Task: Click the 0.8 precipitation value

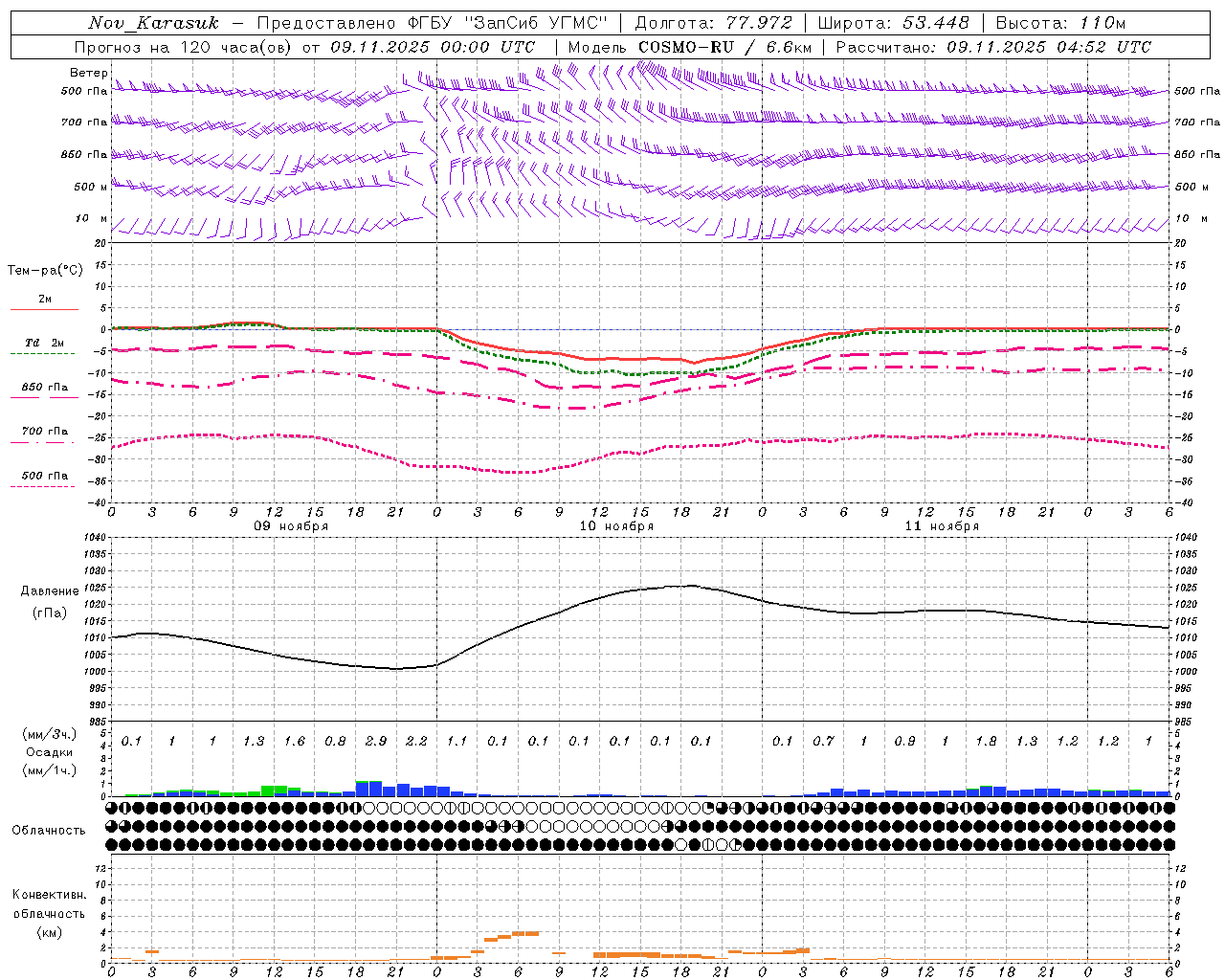Action: coord(335,741)
